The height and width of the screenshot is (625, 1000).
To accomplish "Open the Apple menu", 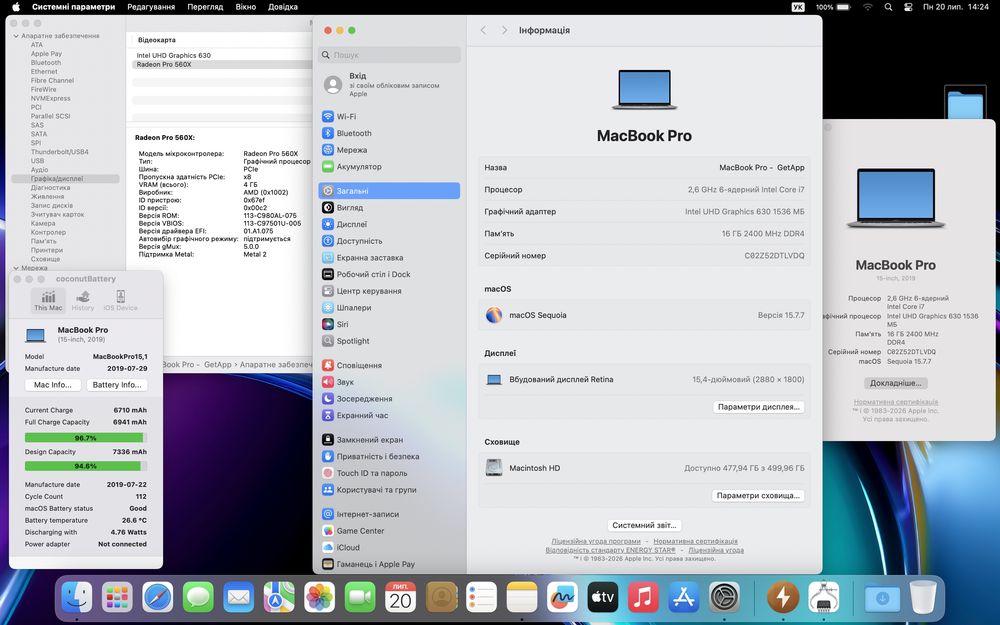I will coord(17,7).
